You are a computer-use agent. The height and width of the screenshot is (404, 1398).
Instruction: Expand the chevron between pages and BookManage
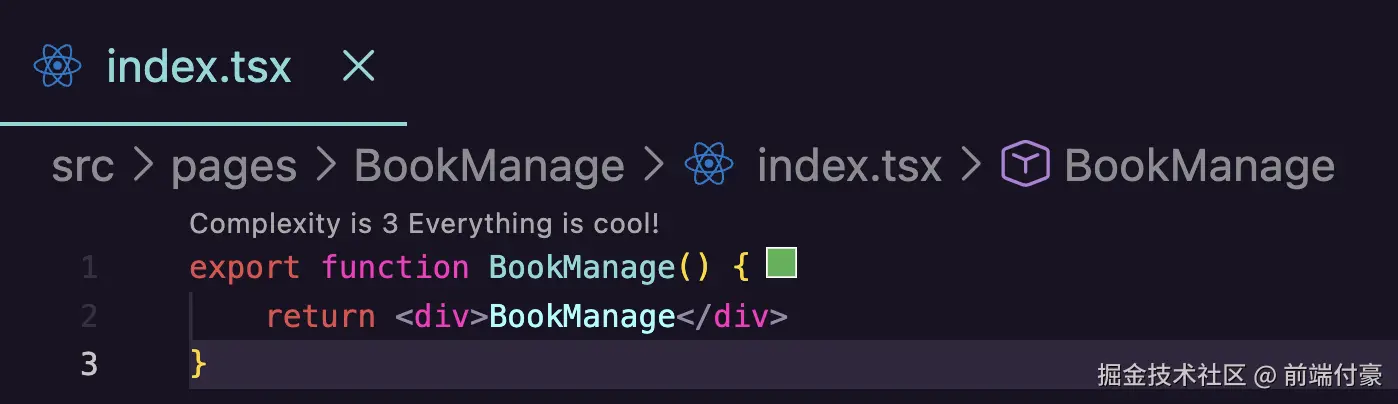click(325, 166)
